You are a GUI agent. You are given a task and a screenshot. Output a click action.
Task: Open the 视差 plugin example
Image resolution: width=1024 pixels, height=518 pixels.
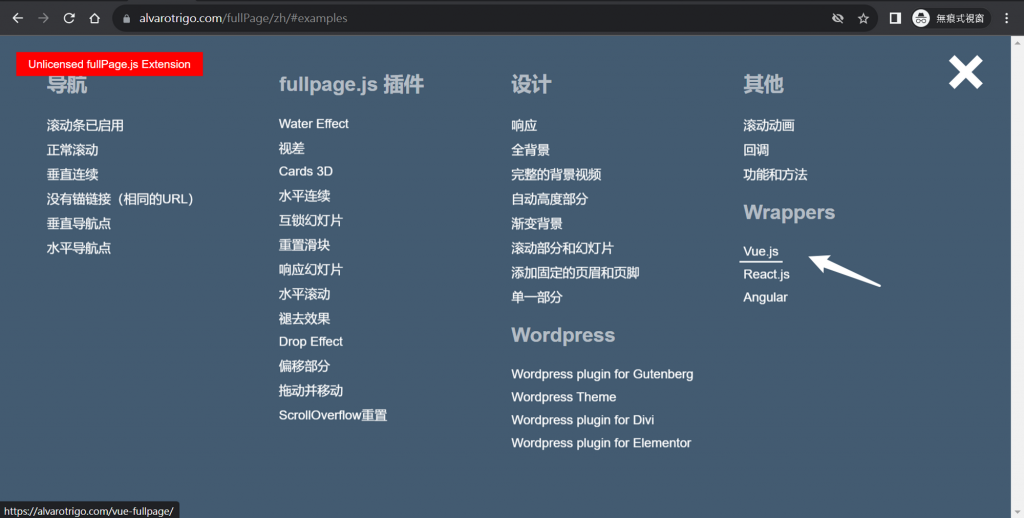point(292,148)
